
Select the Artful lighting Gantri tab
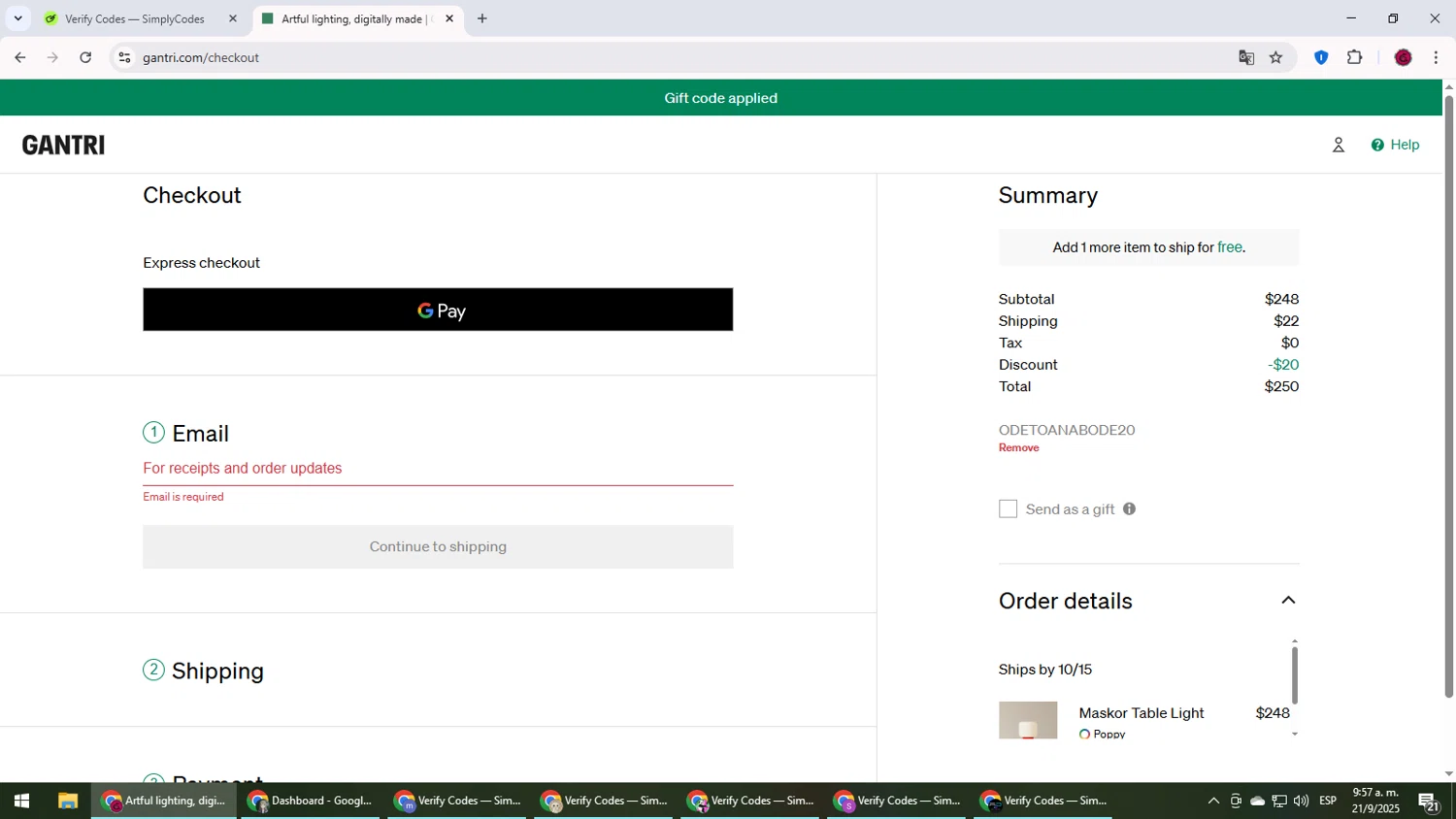click(x=355, y=18)
